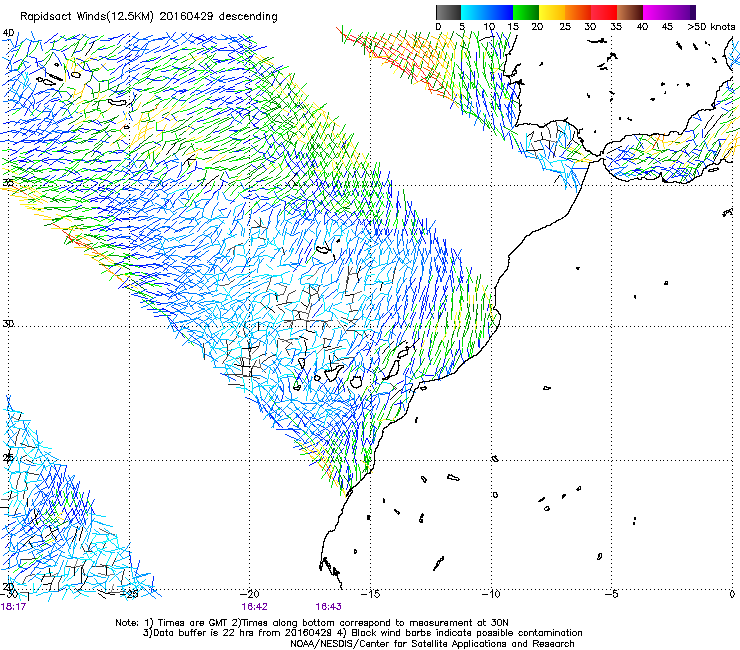Select the gray 0-5 knots legend swatch

[x=448, y=12]
